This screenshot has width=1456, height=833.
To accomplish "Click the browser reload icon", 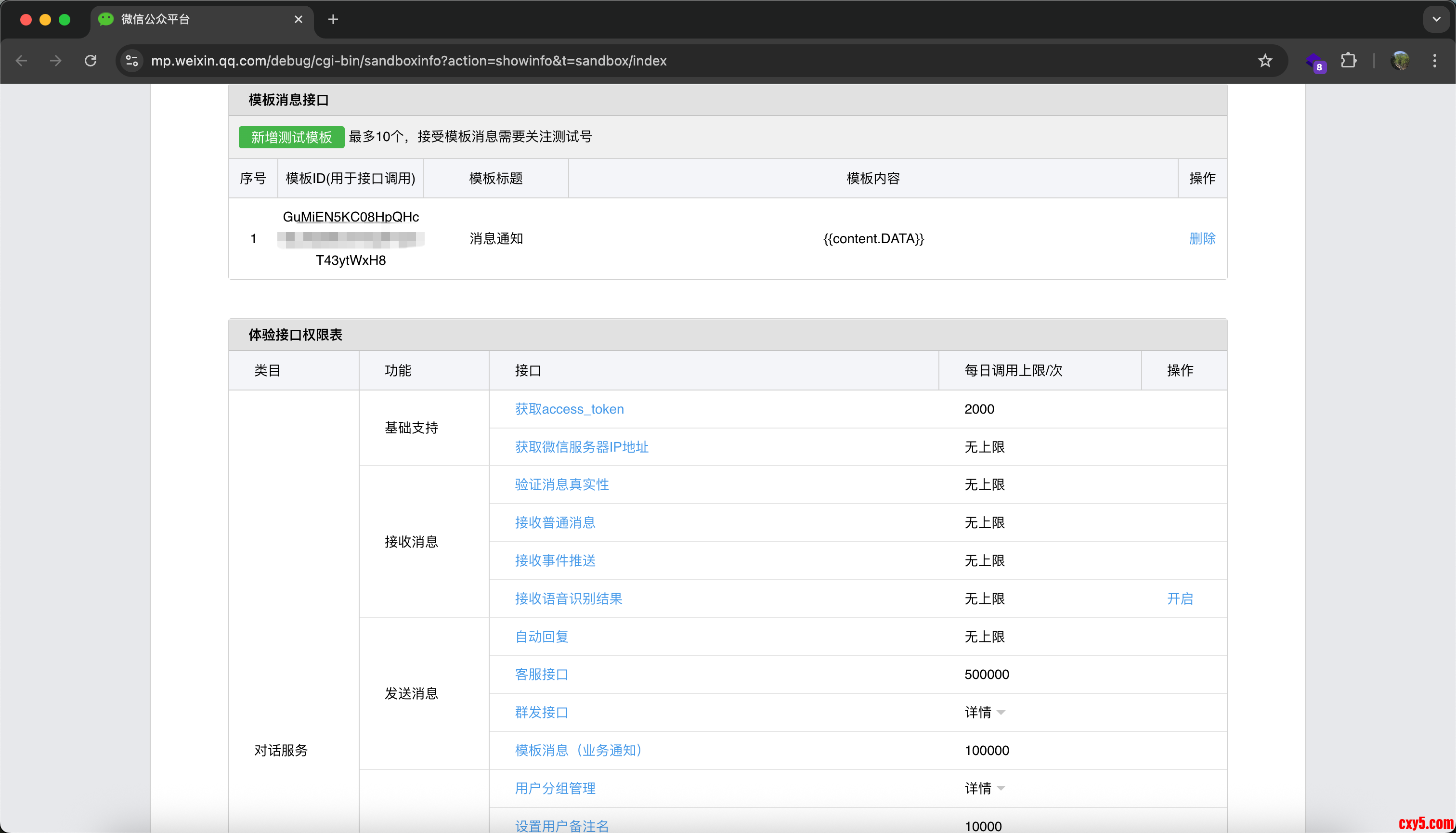I will click(91, 61).
